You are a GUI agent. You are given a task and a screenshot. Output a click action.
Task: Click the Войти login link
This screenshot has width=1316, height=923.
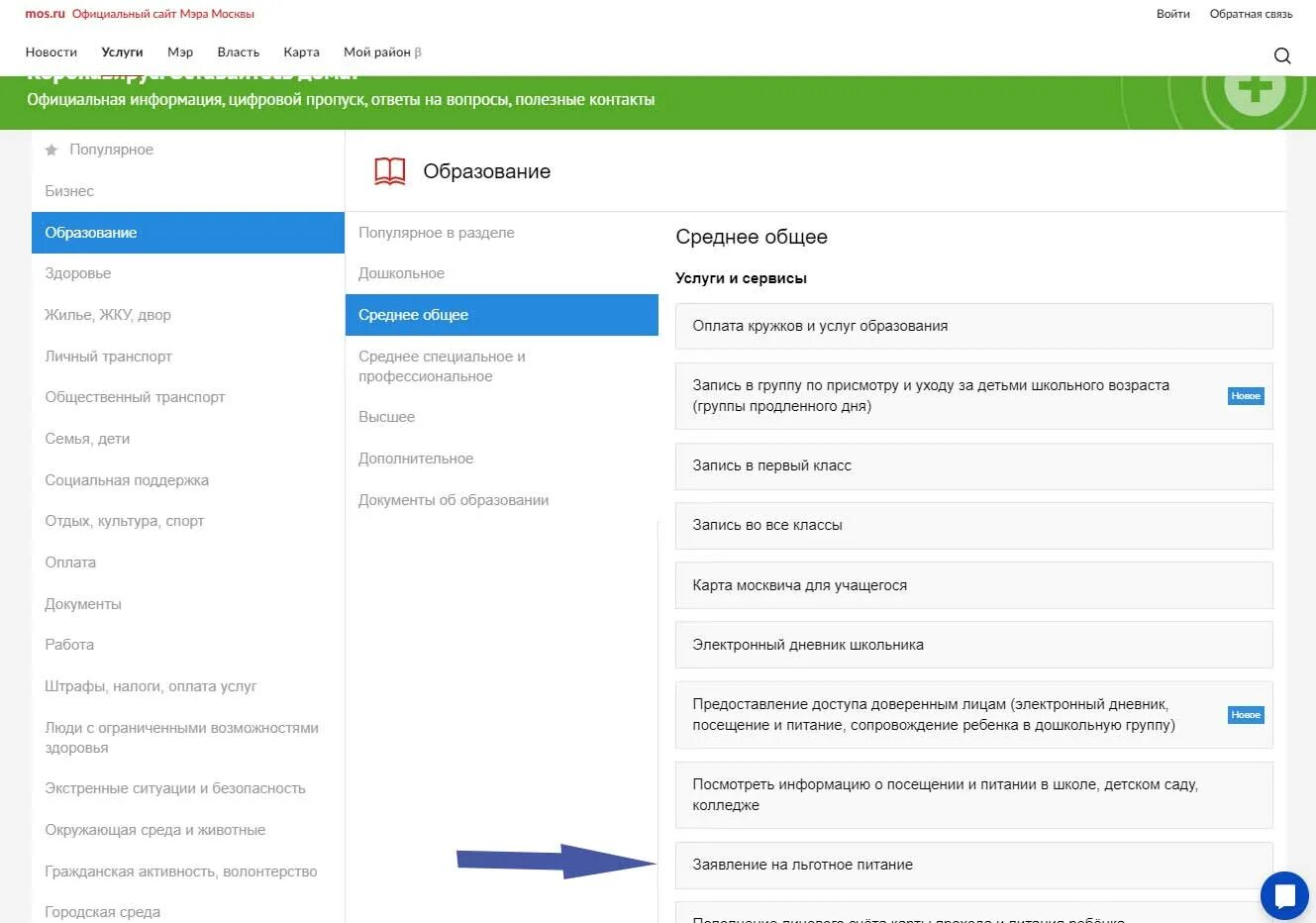(x=1173, y=14)
